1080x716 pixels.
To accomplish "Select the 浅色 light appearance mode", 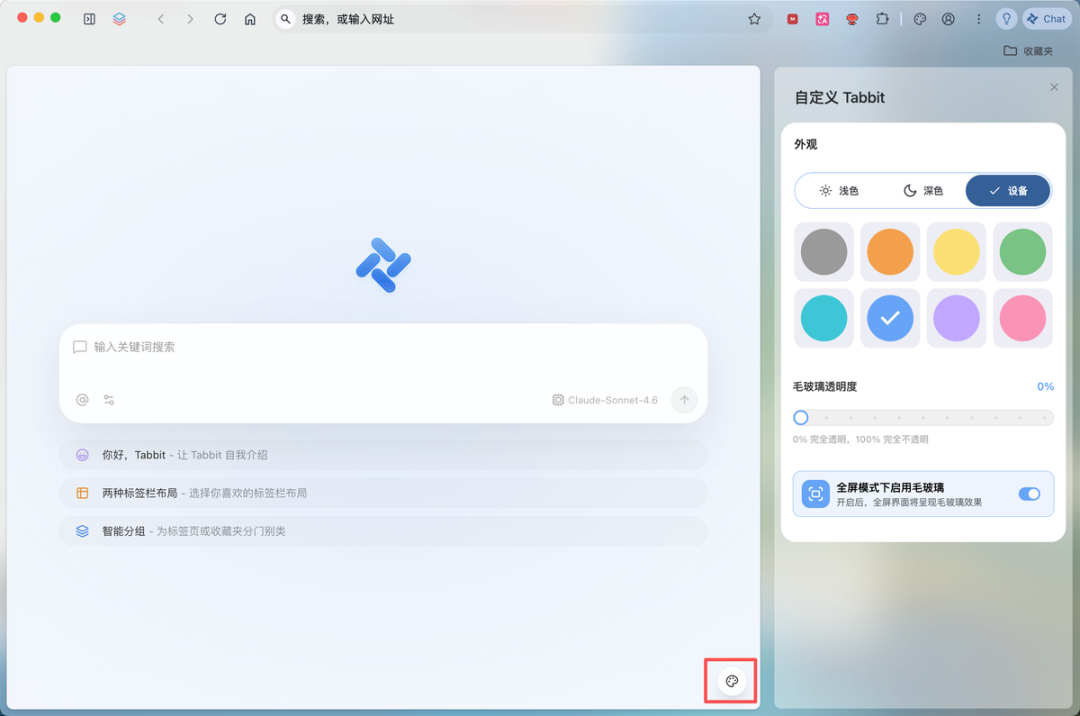I will tap(838, 191).
